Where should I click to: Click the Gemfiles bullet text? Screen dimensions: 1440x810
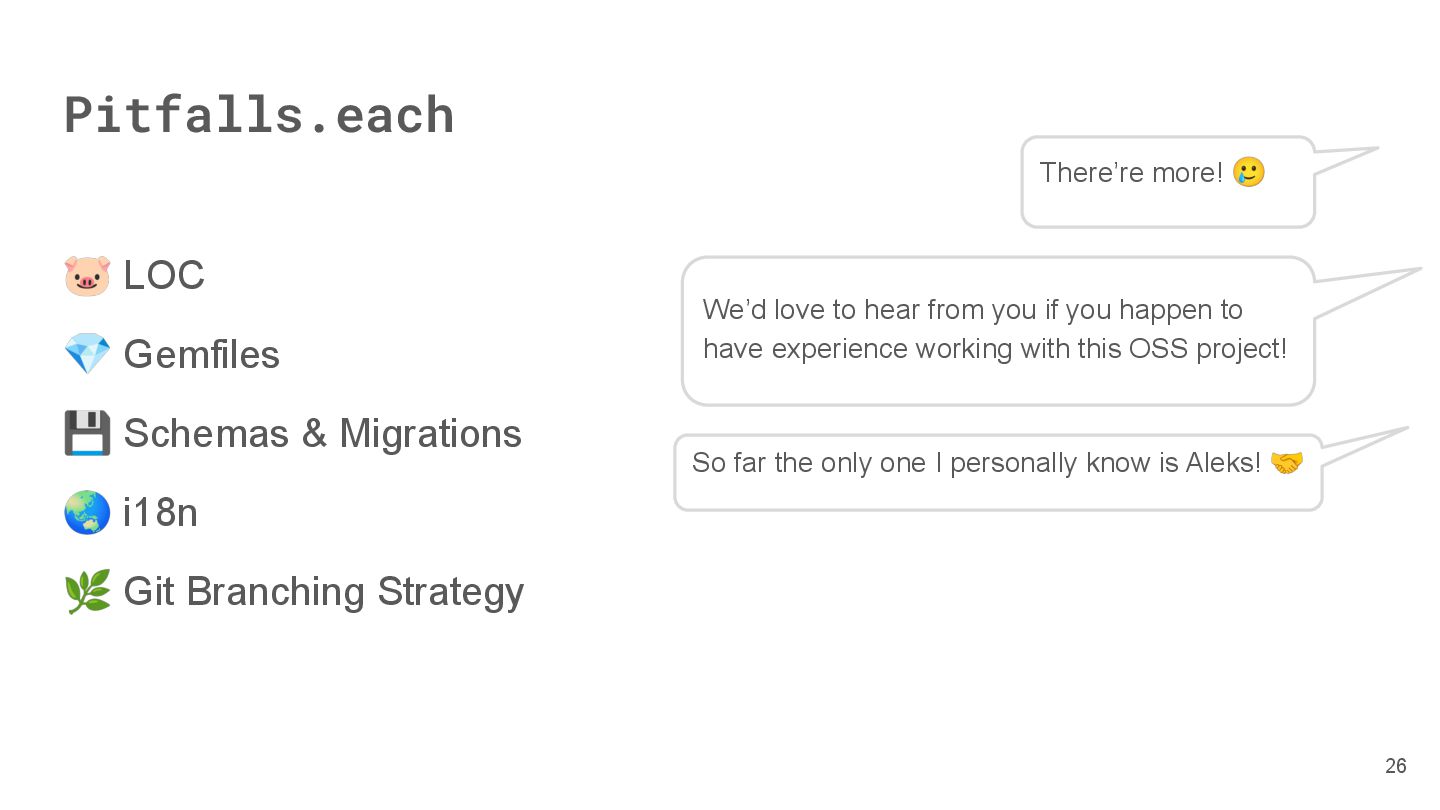(201, 354)
